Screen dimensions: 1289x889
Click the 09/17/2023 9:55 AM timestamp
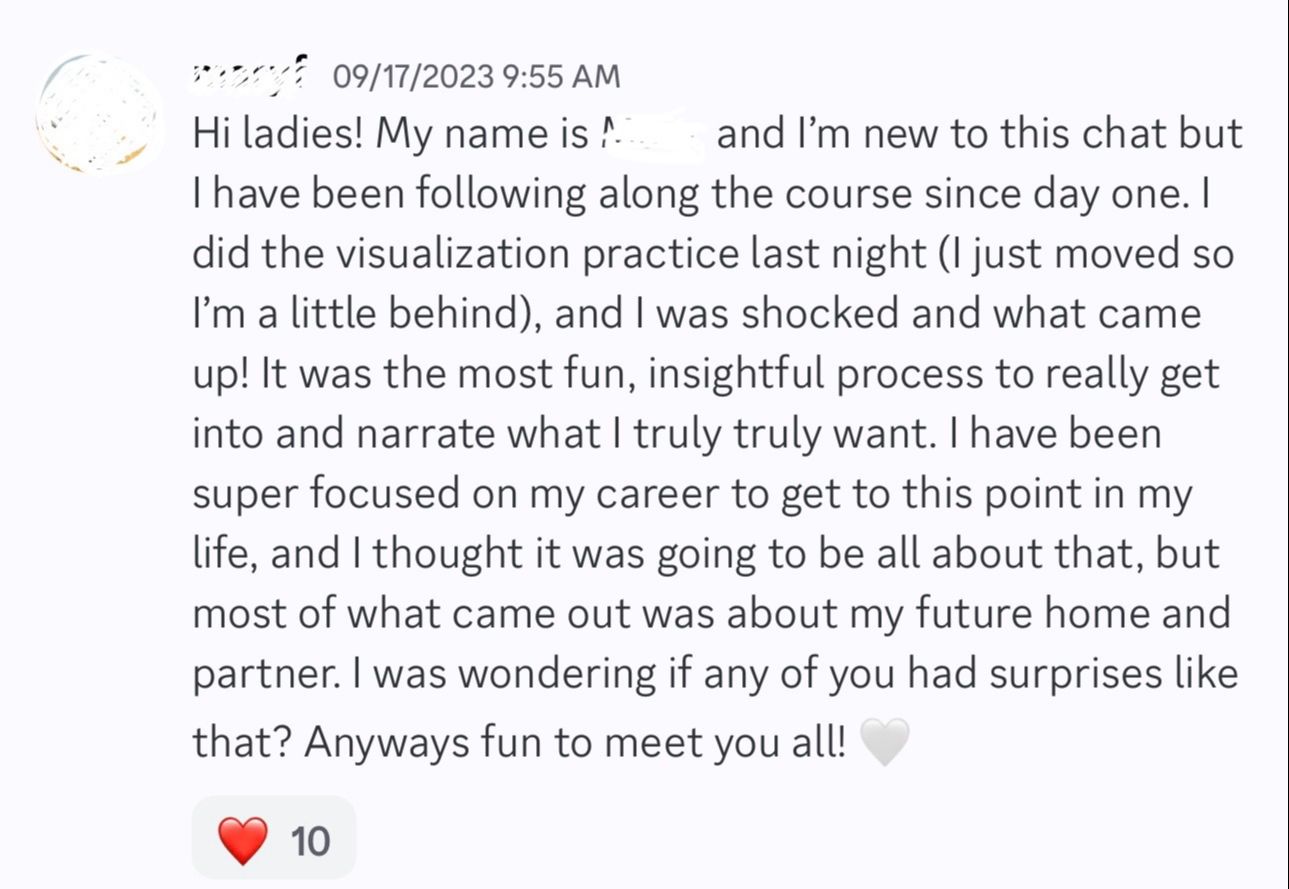coord(476,75)
